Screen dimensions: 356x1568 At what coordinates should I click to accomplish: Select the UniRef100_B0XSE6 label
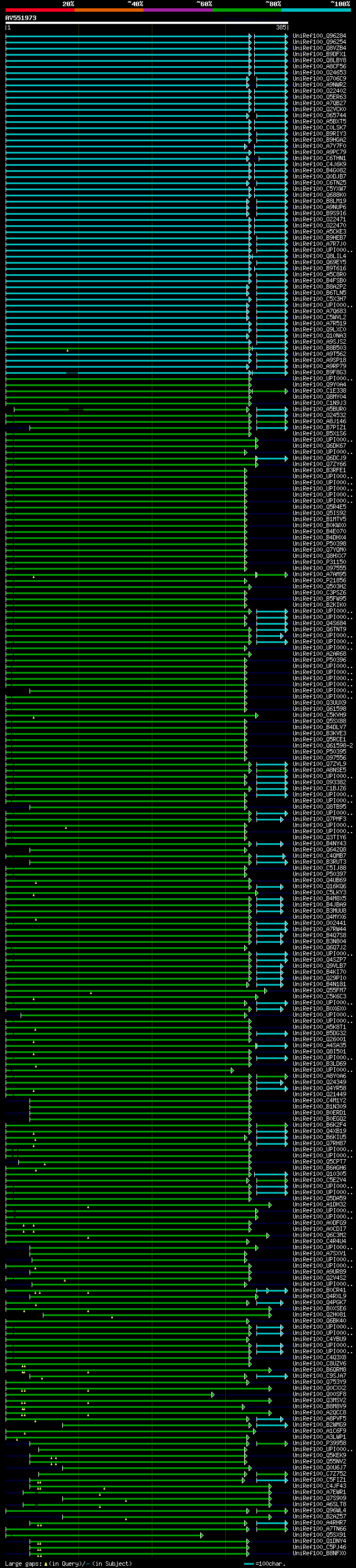[319, 1309]
